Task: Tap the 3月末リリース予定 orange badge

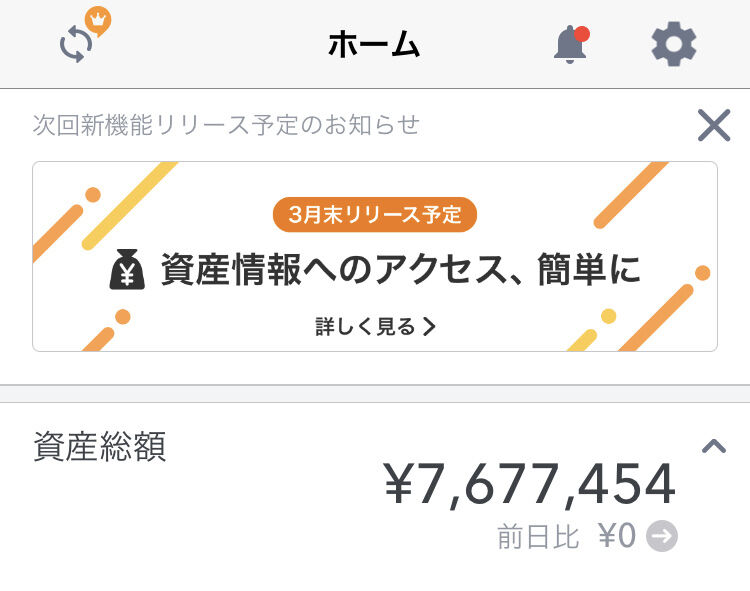Action: (375, 214)
